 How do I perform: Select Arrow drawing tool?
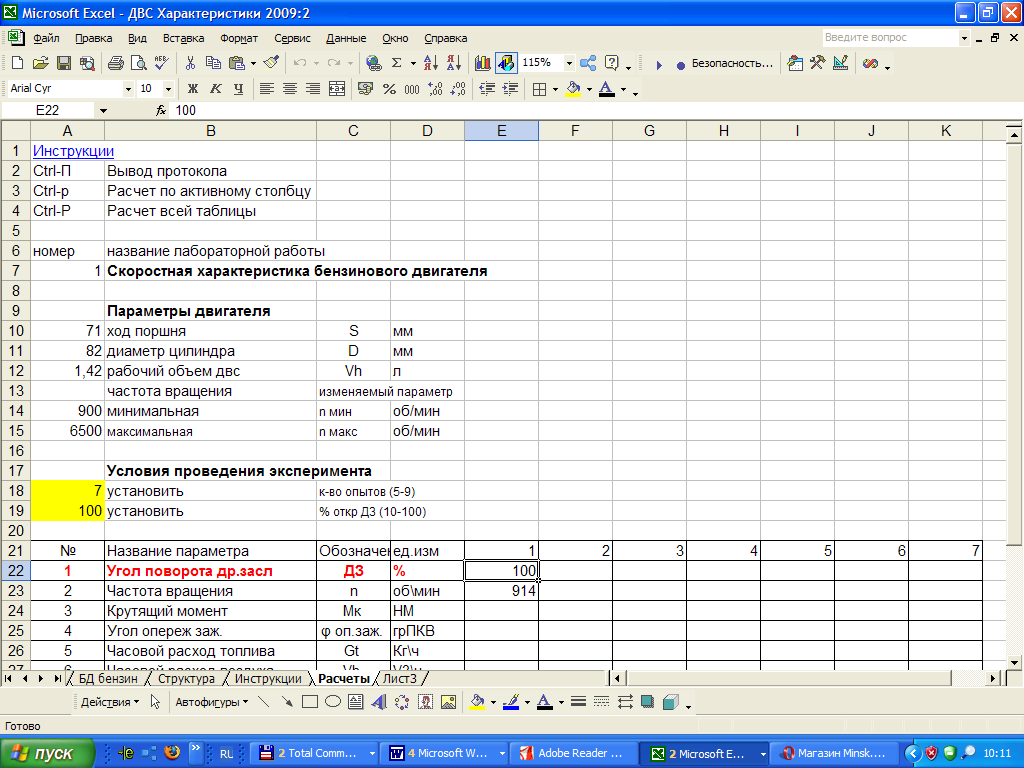point(287,702)
